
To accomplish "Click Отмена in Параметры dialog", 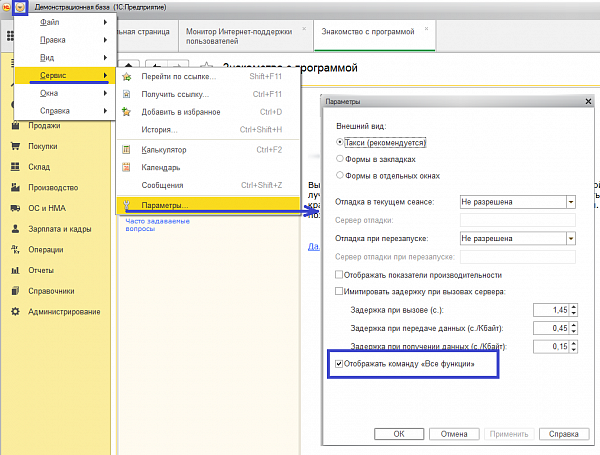I will coord(454,434).
